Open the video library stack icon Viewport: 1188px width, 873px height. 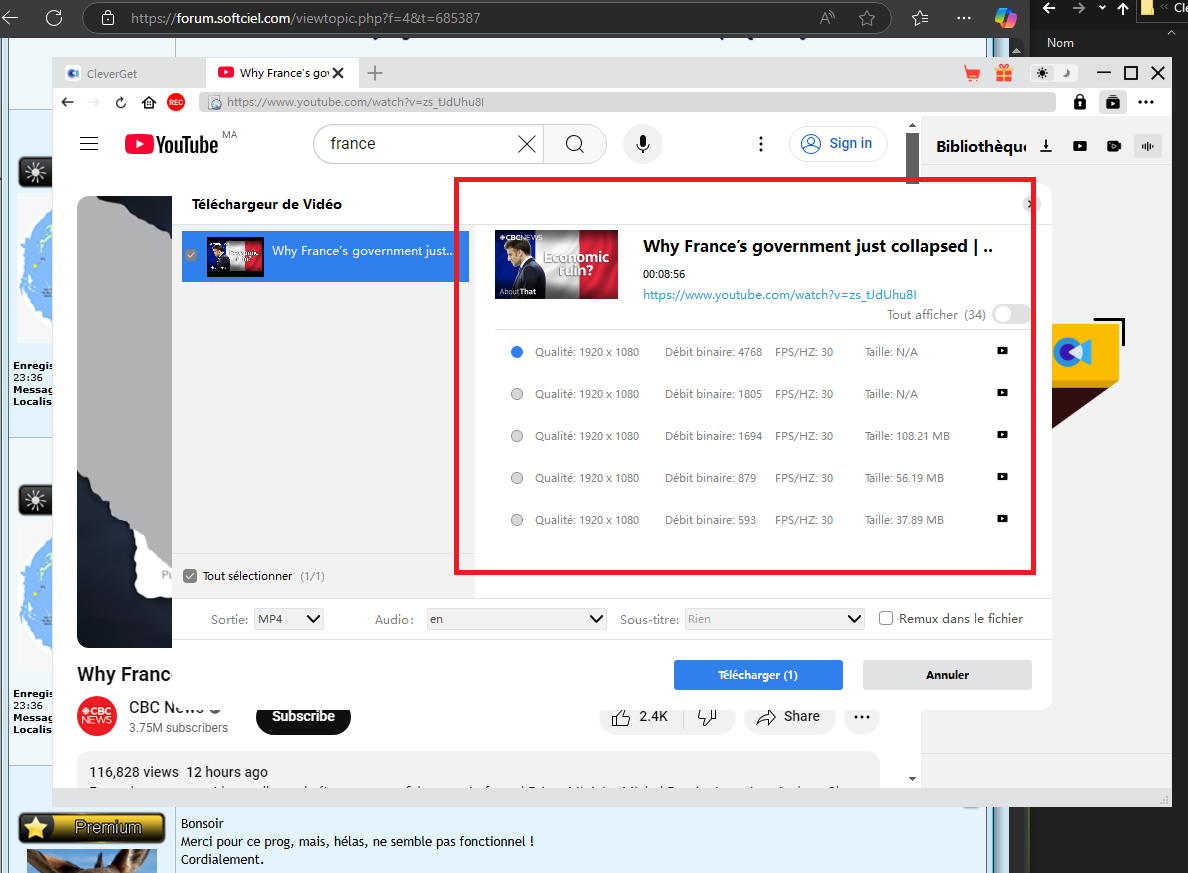click(1113, 102)
